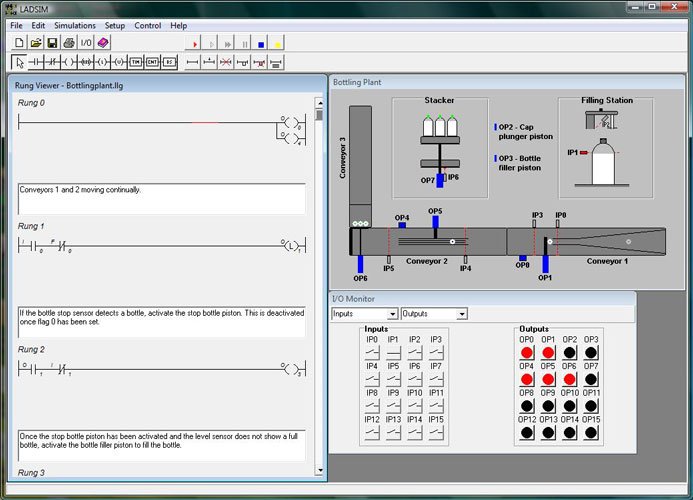Open the Simulations menu

tap(75, 25)
